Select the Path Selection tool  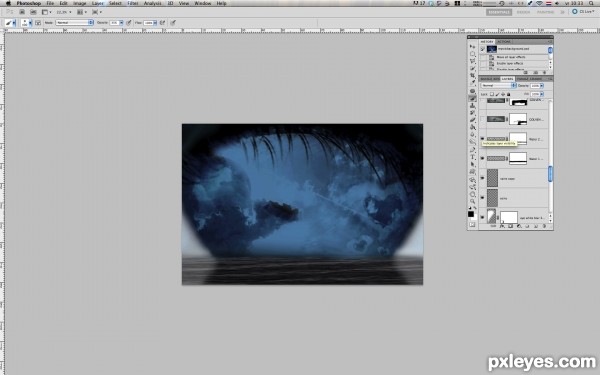click(472, 164)
